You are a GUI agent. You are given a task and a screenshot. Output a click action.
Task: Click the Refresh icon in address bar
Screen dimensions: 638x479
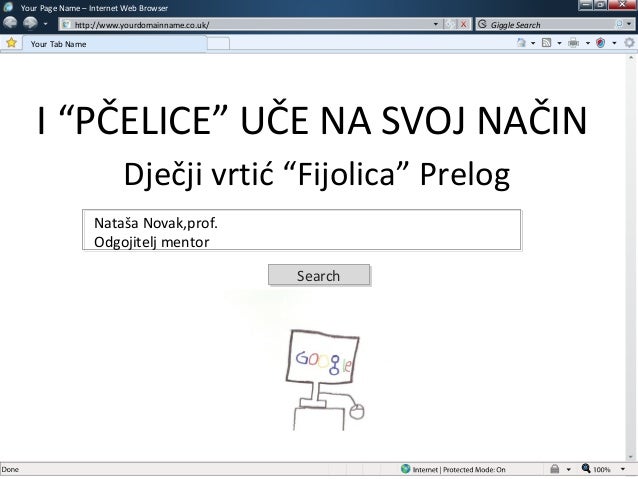(x=450, y=24)
